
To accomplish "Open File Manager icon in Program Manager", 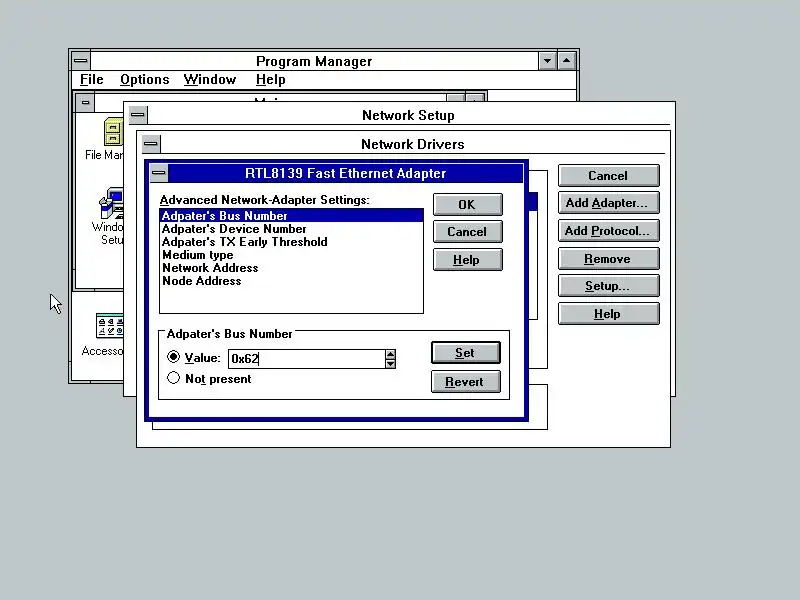I will coord(113,132).
